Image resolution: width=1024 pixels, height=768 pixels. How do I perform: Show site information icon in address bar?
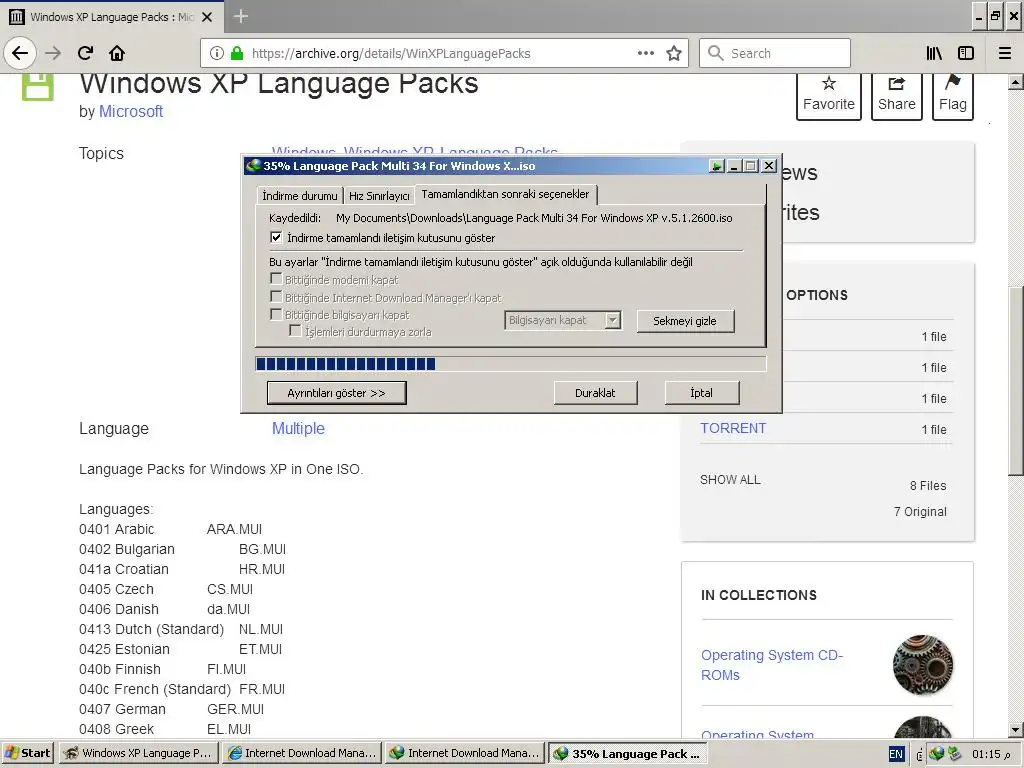217,53
